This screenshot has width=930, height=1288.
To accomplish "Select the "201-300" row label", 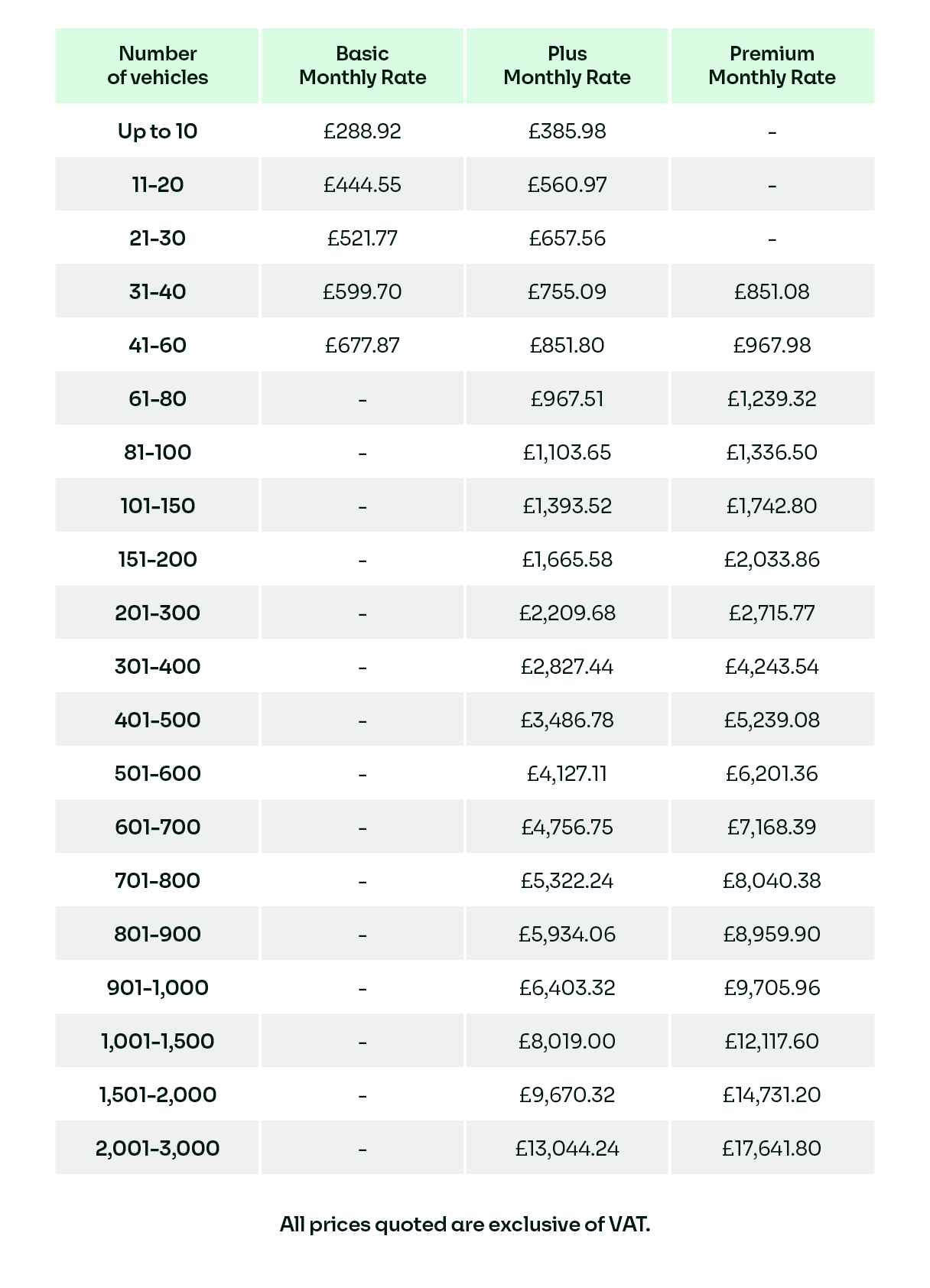I will 158,613.
